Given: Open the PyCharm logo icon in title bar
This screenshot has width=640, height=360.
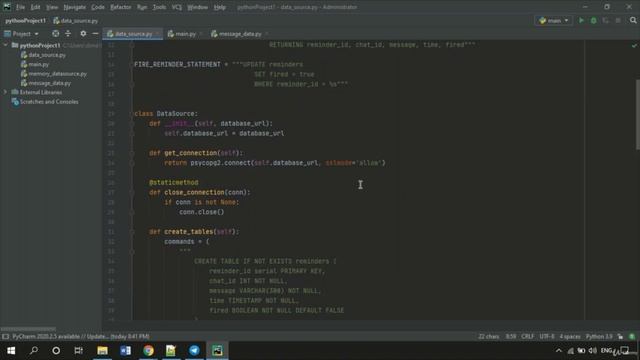Looking at the screenshot, I should tap(7, 7).
